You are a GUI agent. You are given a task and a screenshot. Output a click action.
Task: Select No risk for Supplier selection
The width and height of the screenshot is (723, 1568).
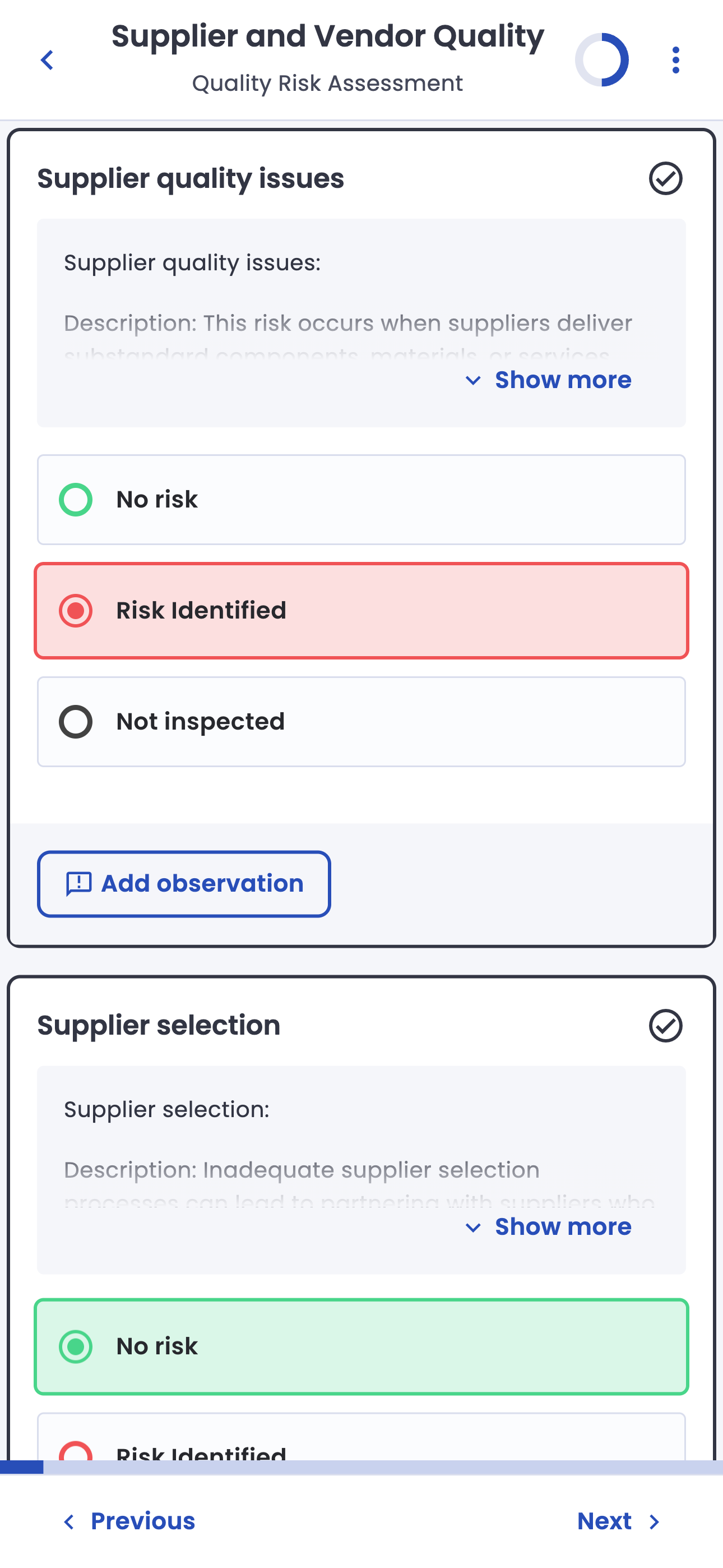point(361,1346)
